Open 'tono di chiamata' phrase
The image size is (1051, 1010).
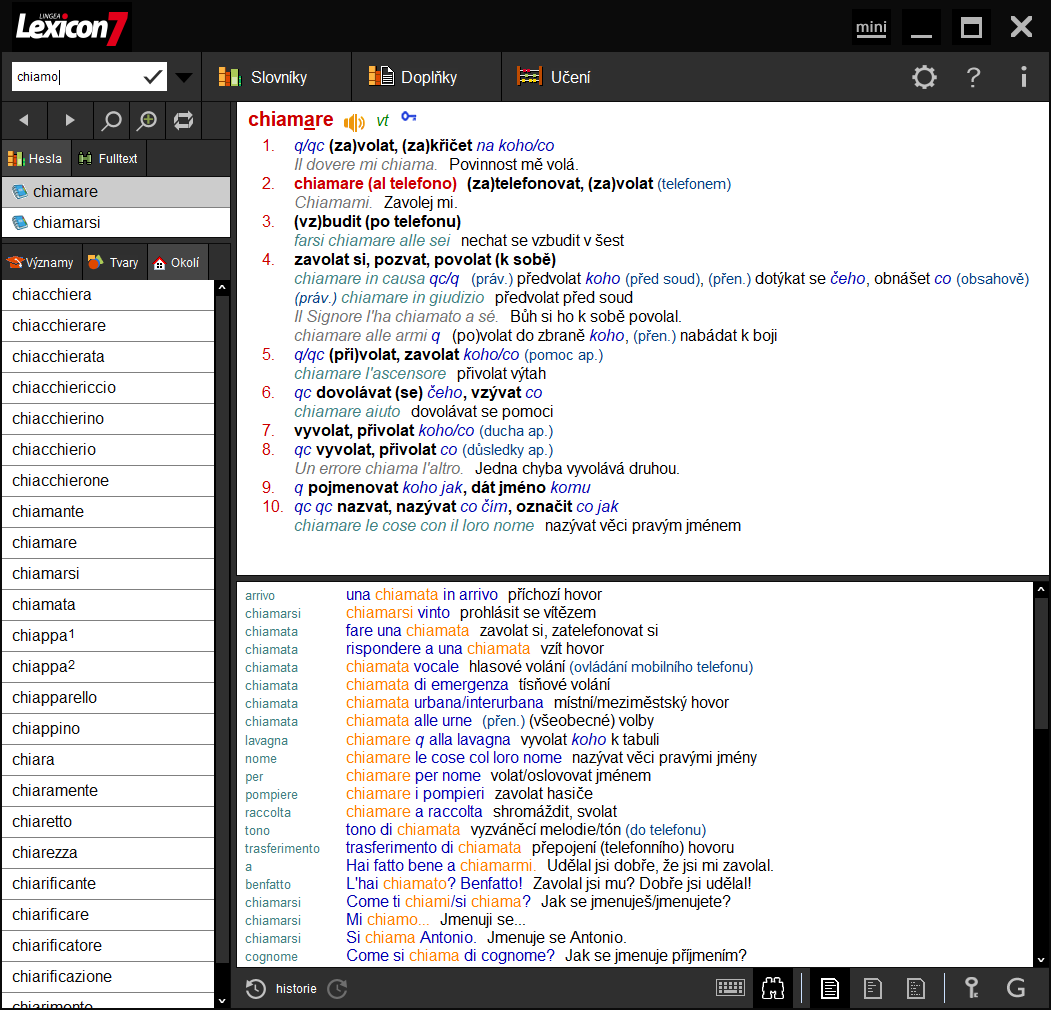click(403, 830)
